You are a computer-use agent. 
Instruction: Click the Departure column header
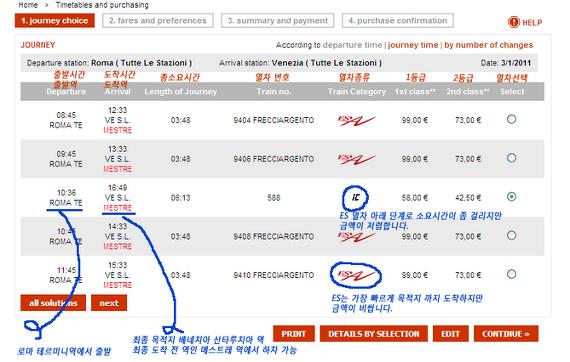point(66,92)
